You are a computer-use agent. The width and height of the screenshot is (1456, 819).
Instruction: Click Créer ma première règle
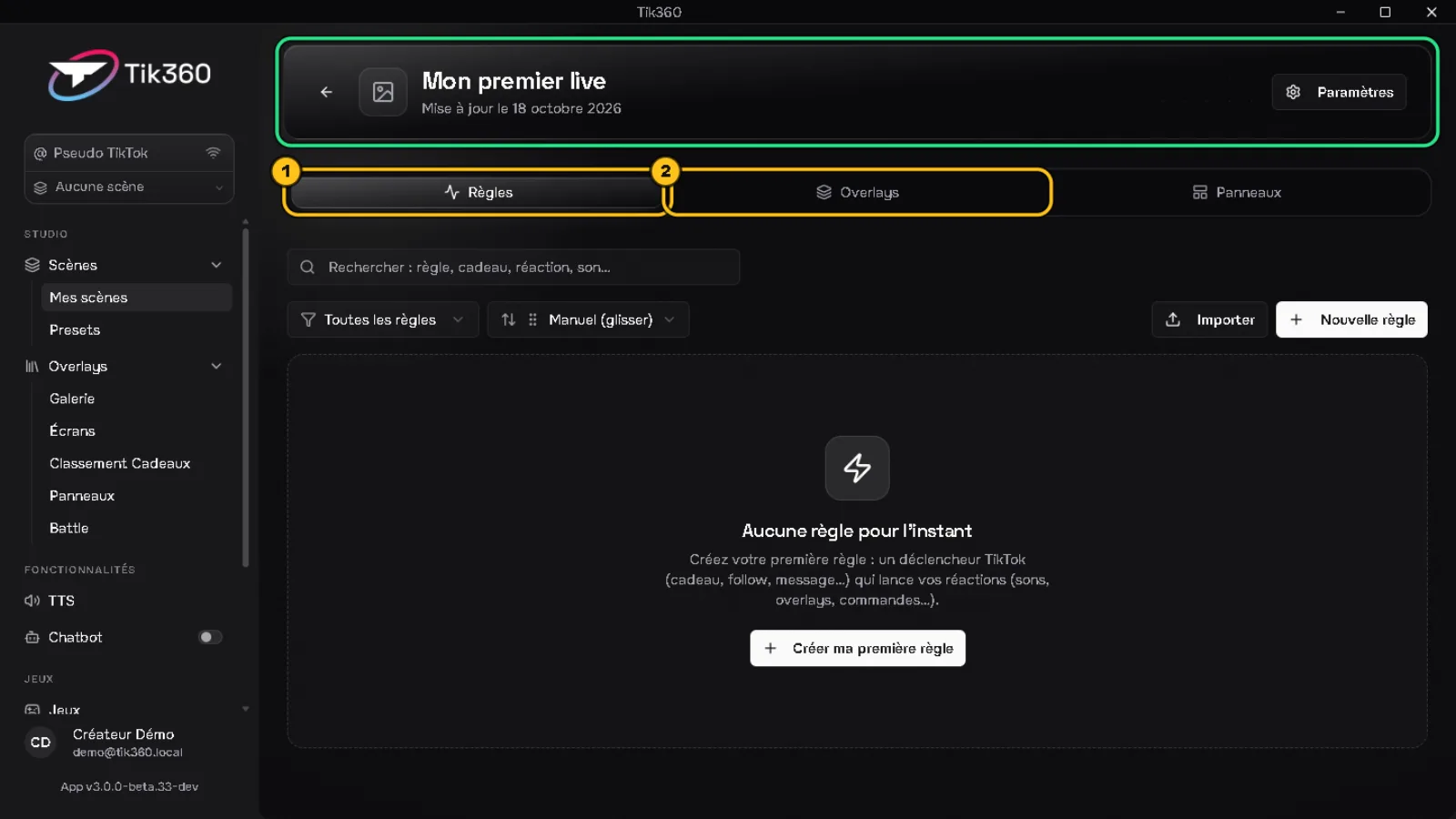[x=857, y=648]
